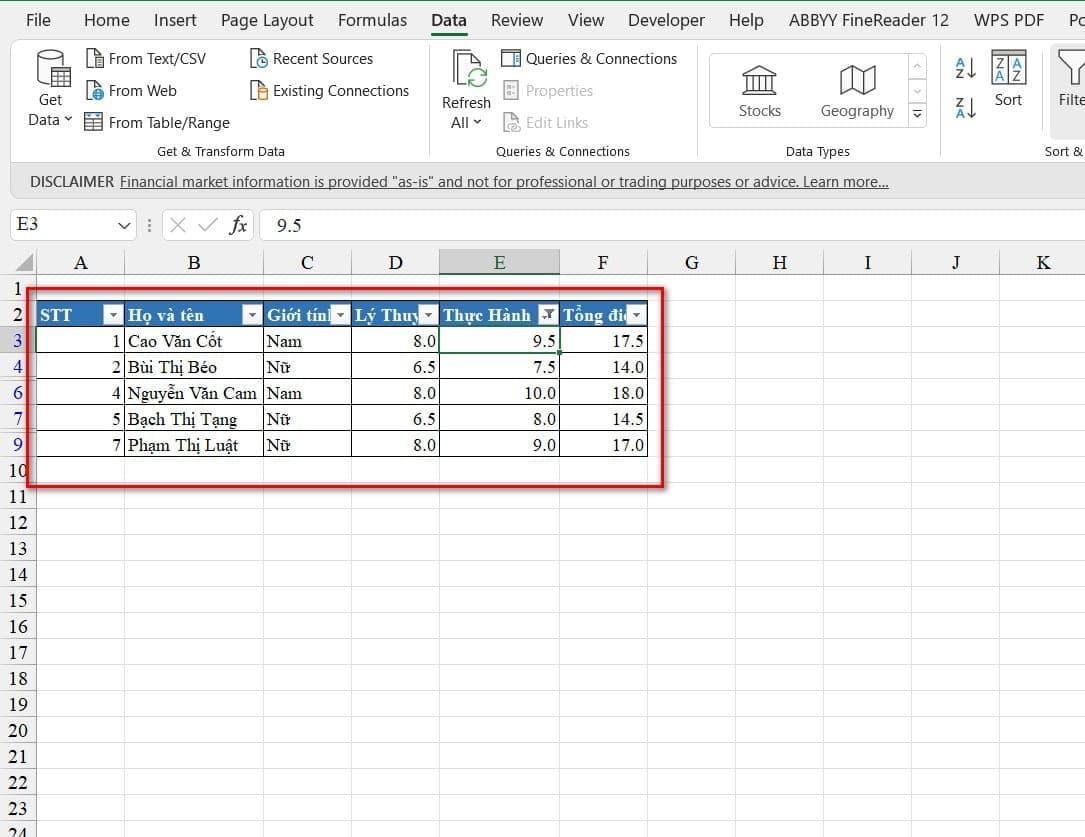Screen dimensions: 1085x837
Task: Sort A to Z ascending
Action: 966,68
